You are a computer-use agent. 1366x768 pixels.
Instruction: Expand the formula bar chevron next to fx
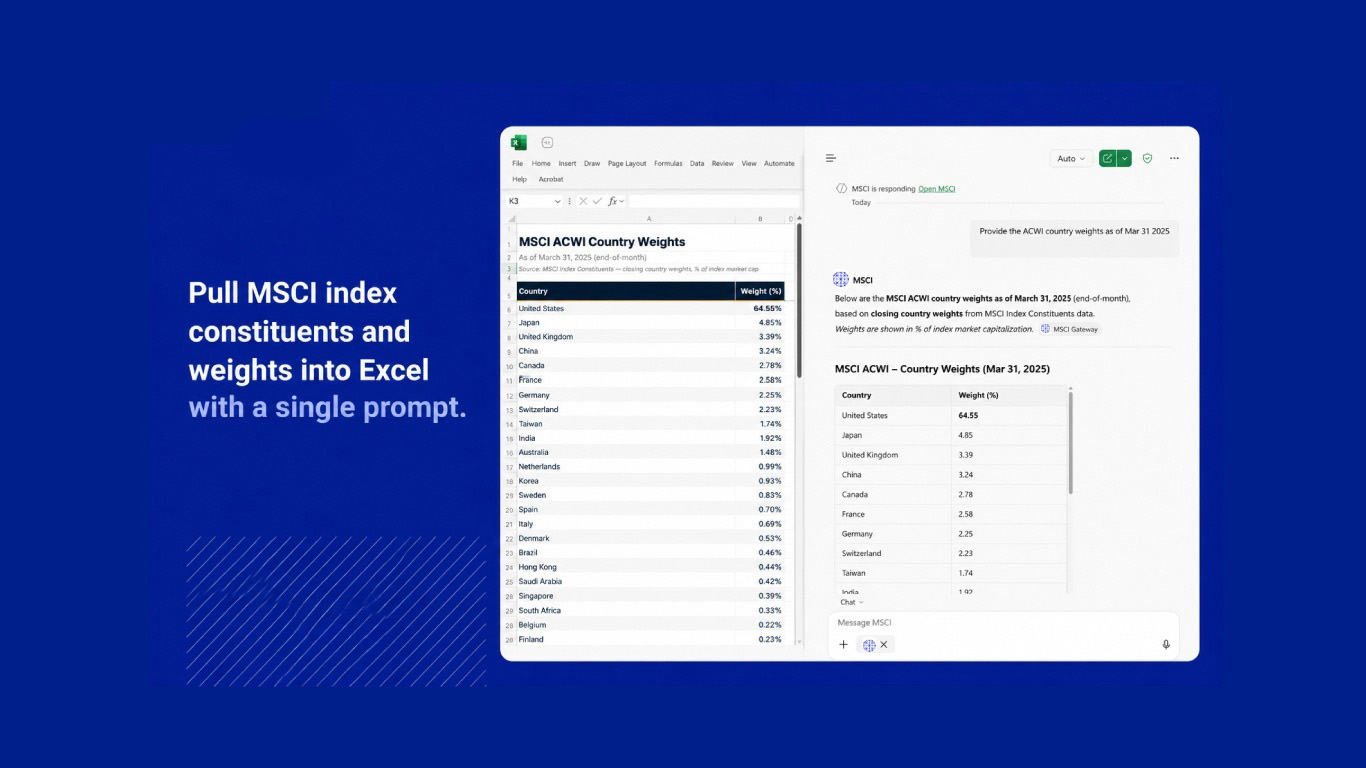pyautogui.click(x=622, y=201)
